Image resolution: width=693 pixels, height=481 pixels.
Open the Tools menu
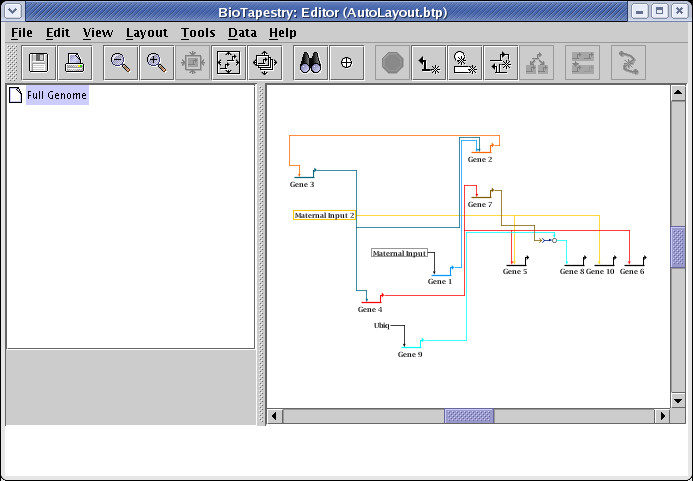(198, 32)
